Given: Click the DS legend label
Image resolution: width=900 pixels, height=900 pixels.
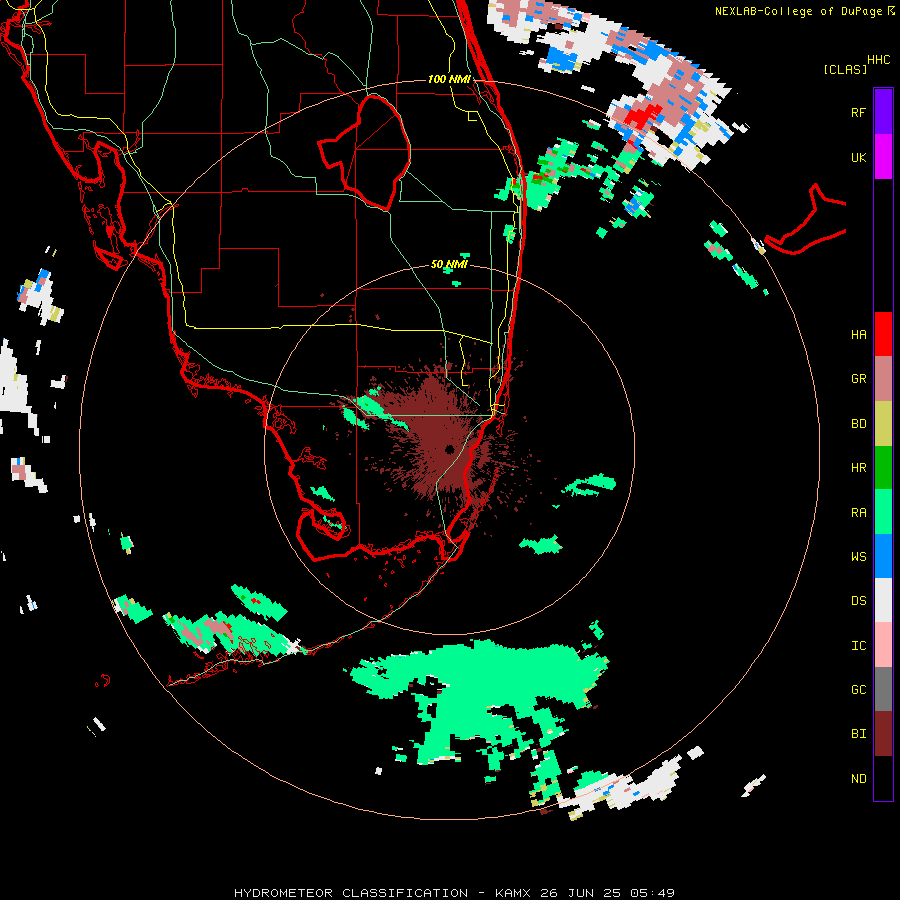Looking at the screenshot, I should pyautogui.click(x=858, y=601).
